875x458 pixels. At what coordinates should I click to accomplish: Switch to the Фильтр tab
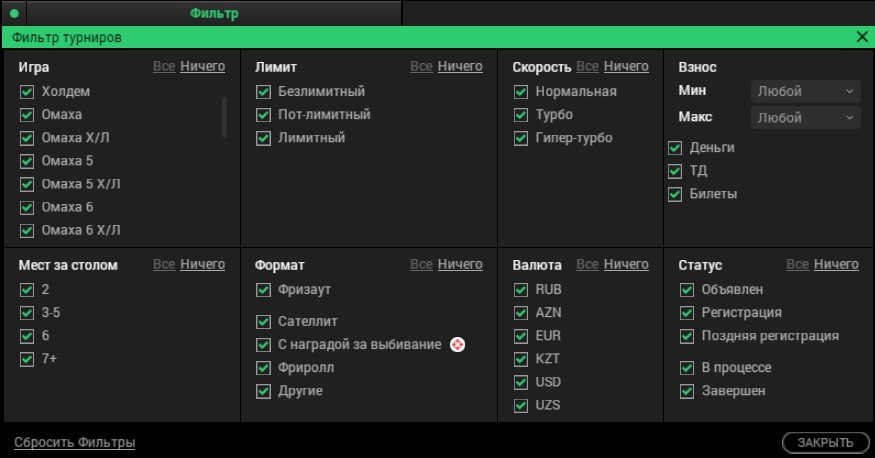[214, 14]
